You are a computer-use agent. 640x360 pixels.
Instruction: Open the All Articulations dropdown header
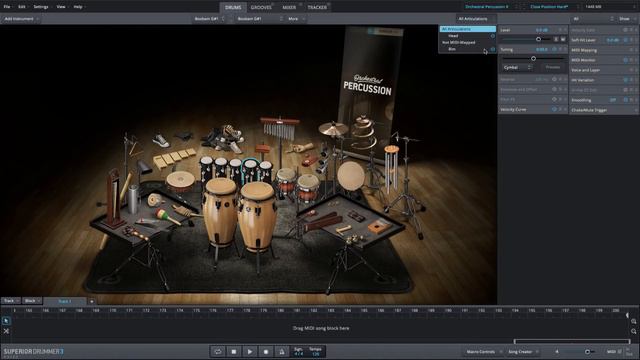(x=476, y=19)
